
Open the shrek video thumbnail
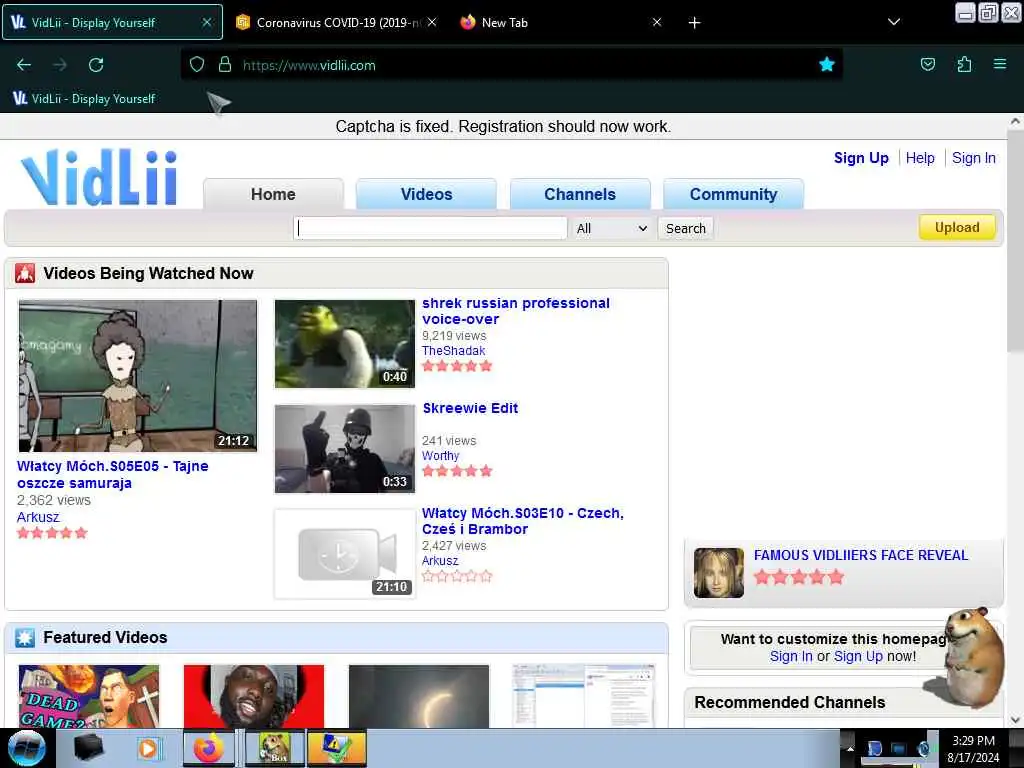[345, 344]
